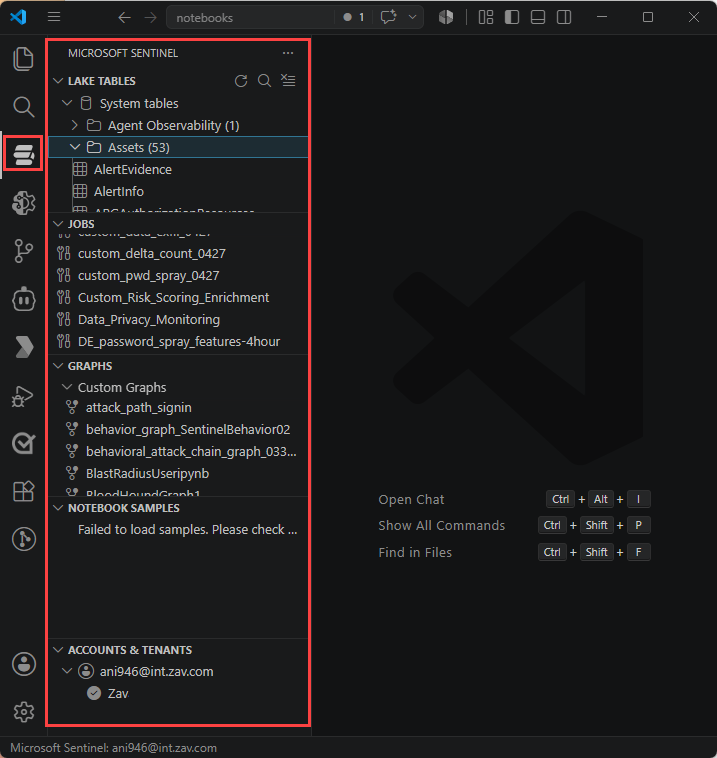
Task: Click the agent sessions indicator showing 1
Action: click(354, 17)
